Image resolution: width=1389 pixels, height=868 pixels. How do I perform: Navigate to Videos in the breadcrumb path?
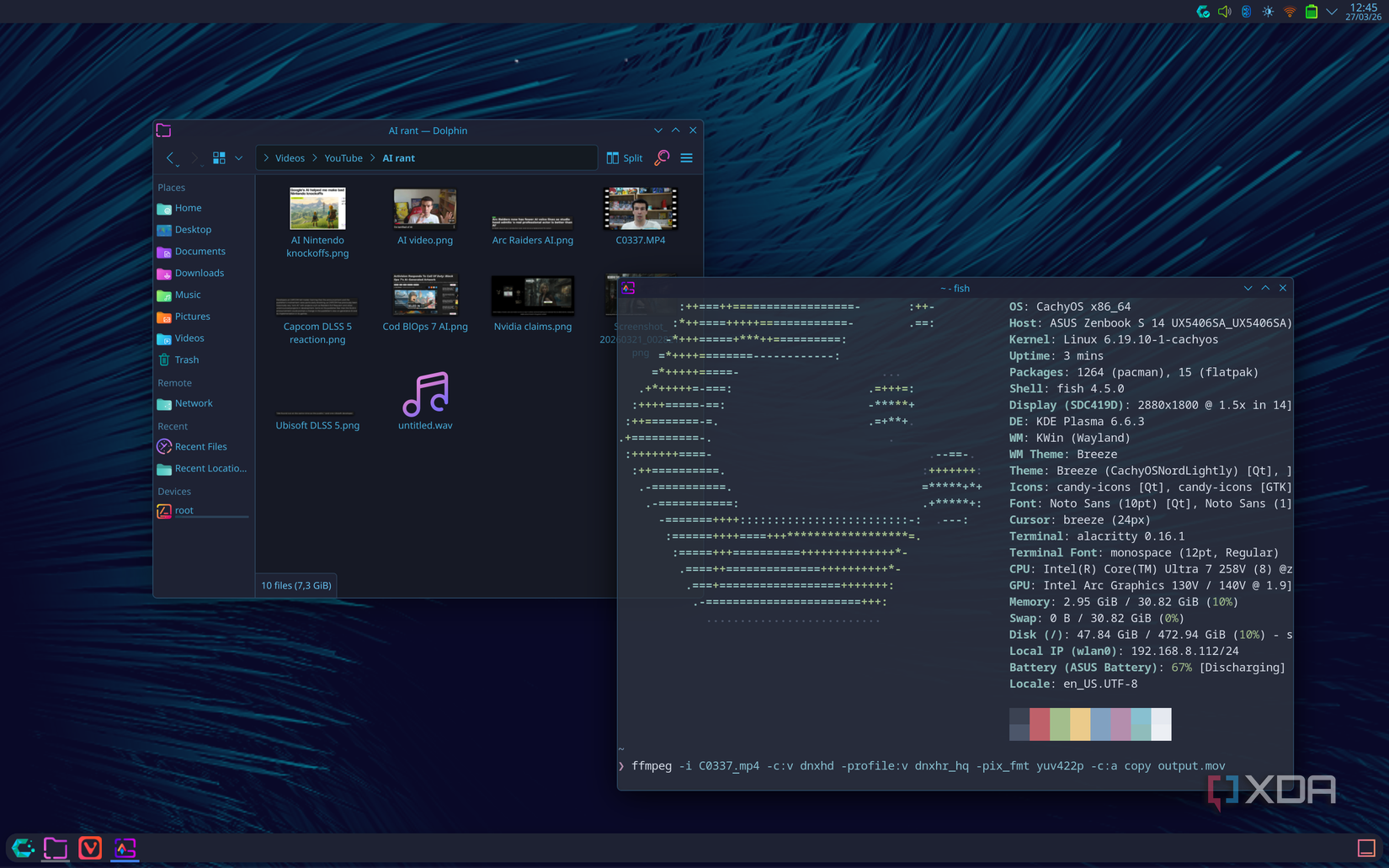click(x=290, y=157)
